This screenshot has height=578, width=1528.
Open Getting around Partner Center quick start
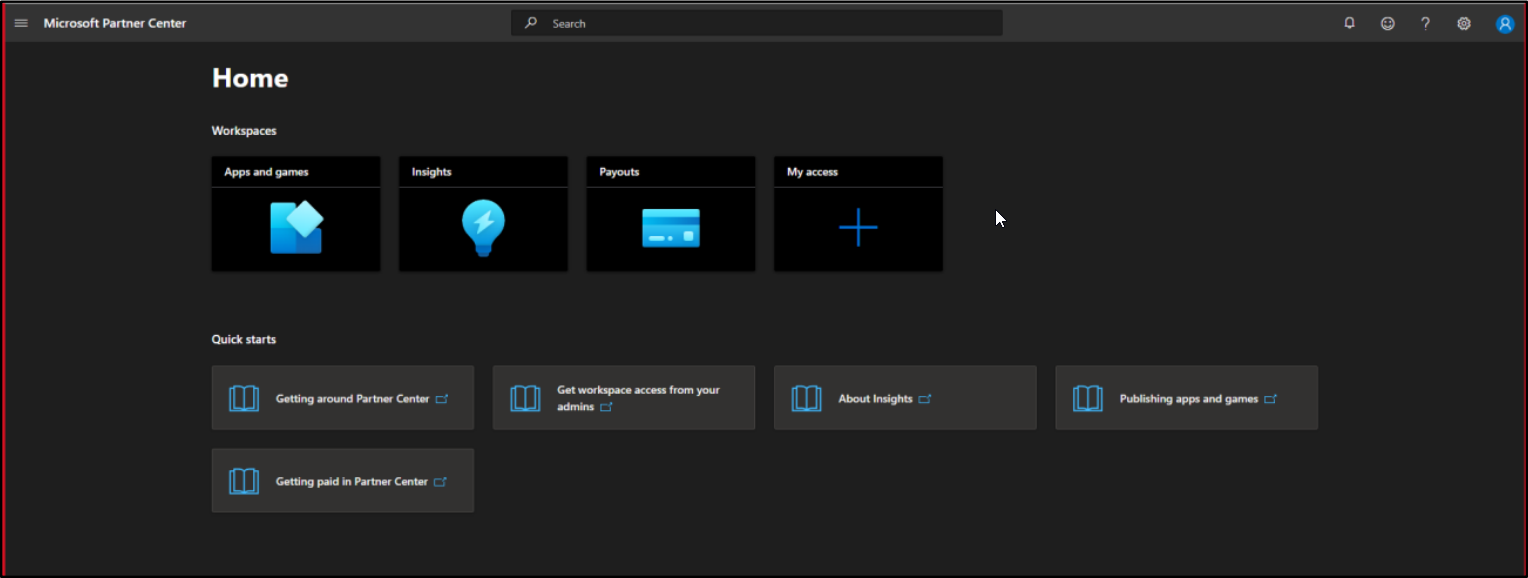[352, 399]
